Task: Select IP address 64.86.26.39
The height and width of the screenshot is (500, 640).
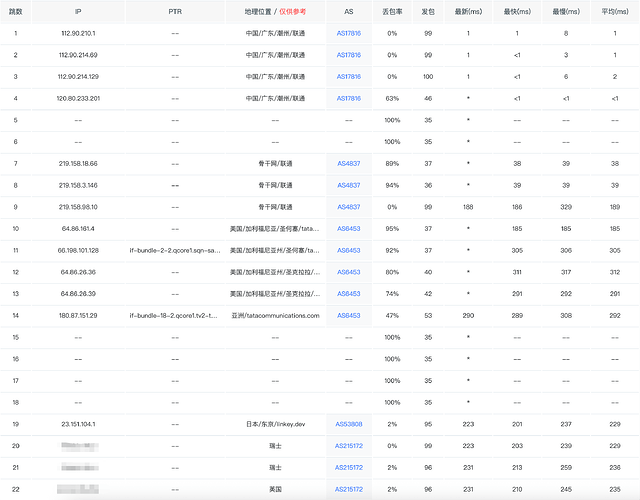Action: [x=78, y=294]
